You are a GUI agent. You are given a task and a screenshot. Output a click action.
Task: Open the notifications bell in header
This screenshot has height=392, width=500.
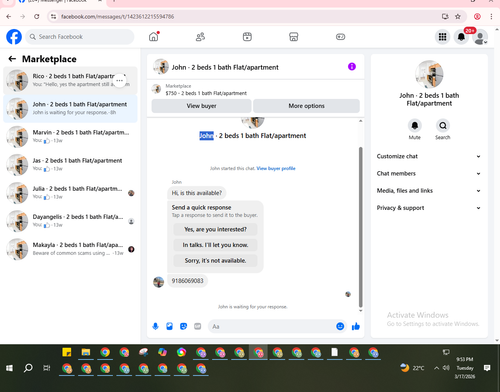pyautogui.click(x=461, y=37)
